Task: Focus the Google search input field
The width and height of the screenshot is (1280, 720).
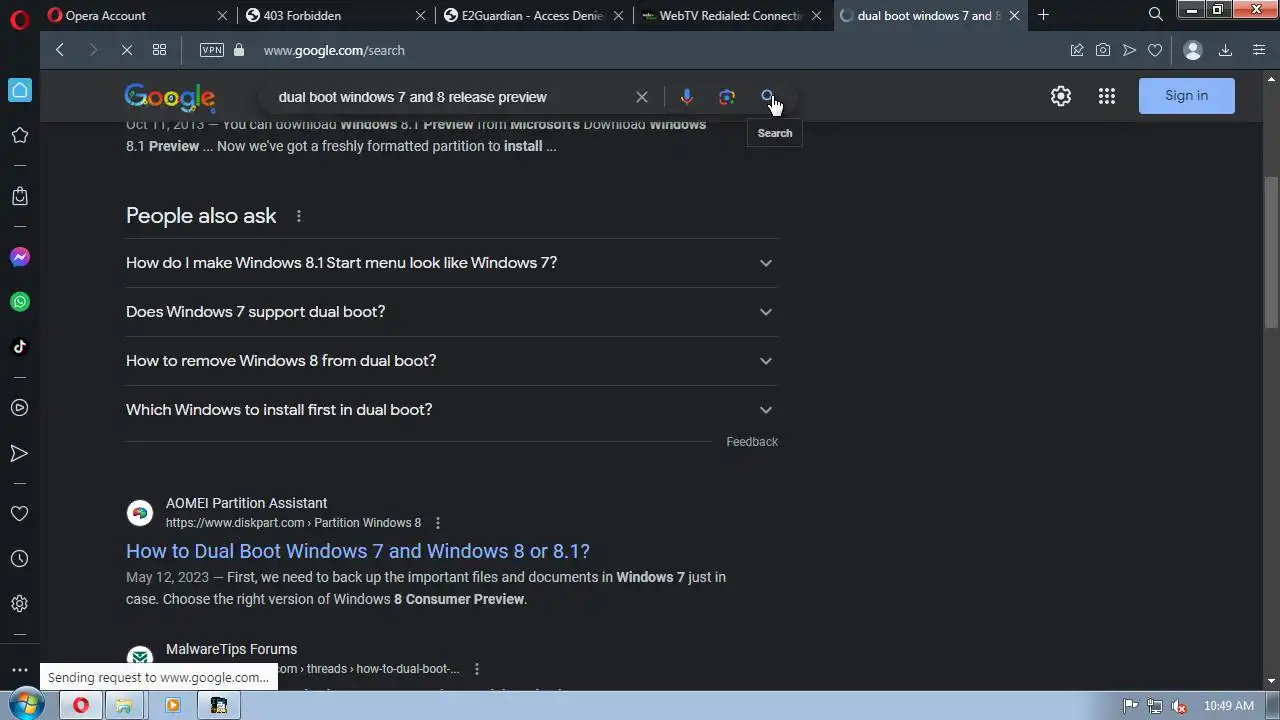Action: click(x=450, y=97)
